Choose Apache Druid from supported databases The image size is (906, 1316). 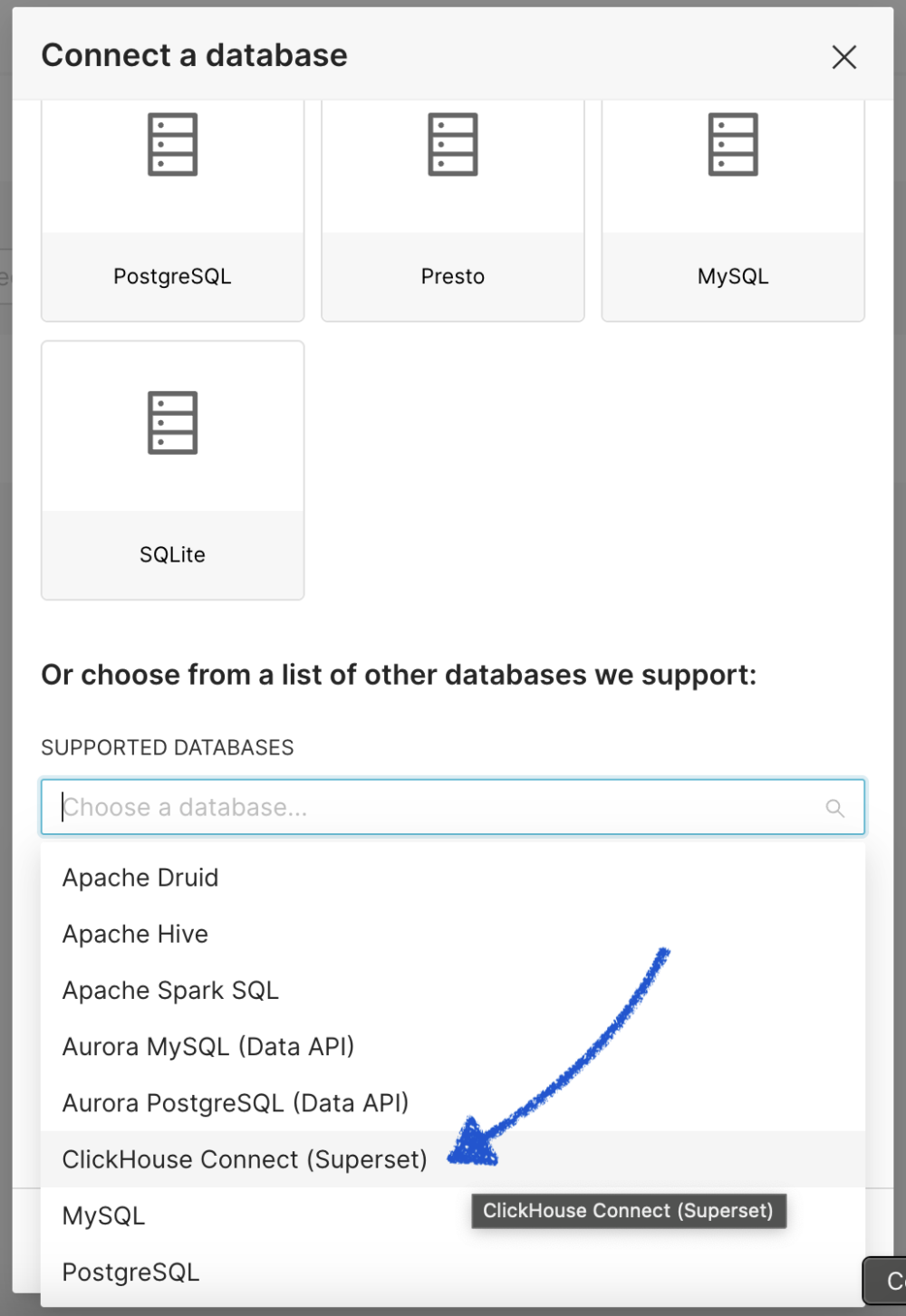tap(140, 877)
